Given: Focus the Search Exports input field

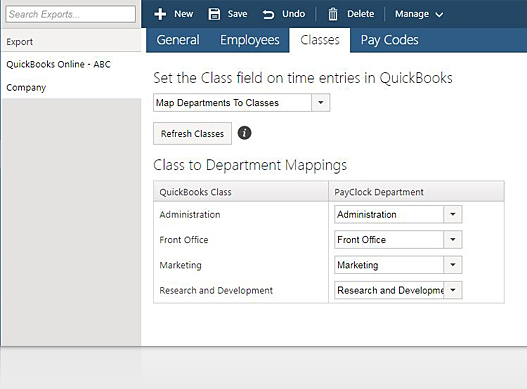Looking at the screenshot, I should (71, 14).
